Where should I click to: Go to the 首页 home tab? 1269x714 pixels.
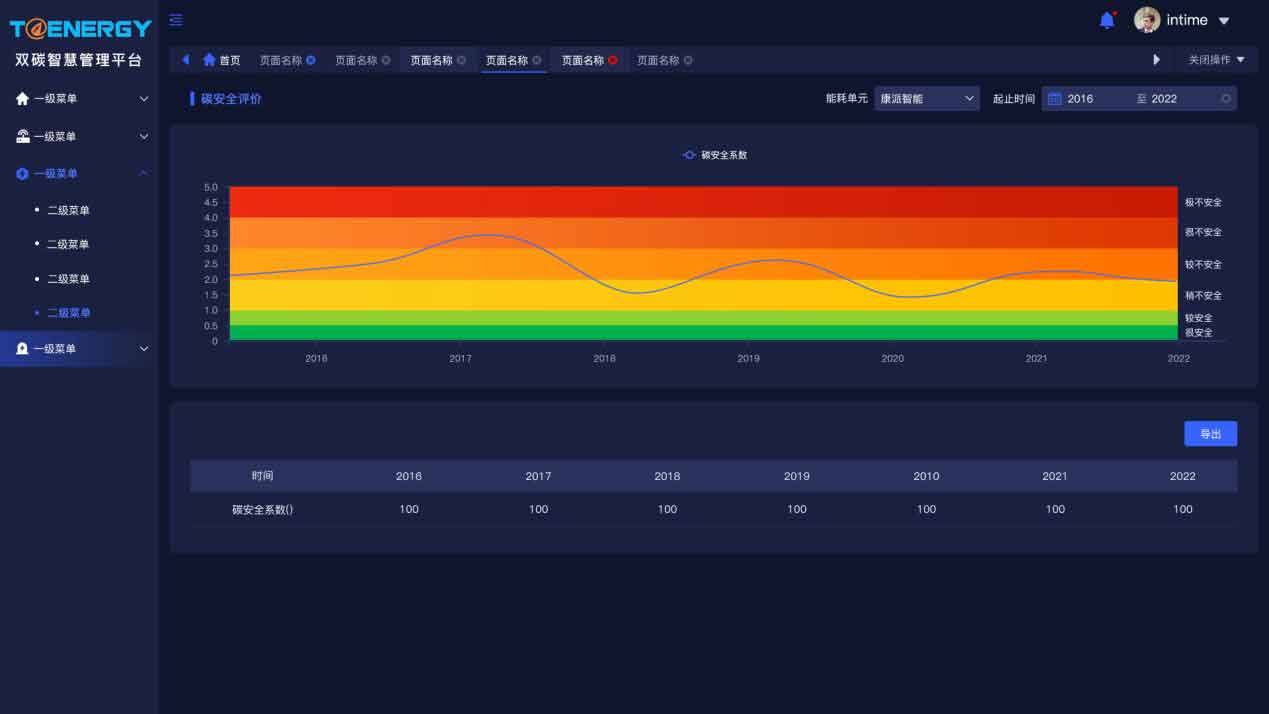coord(221,60)
